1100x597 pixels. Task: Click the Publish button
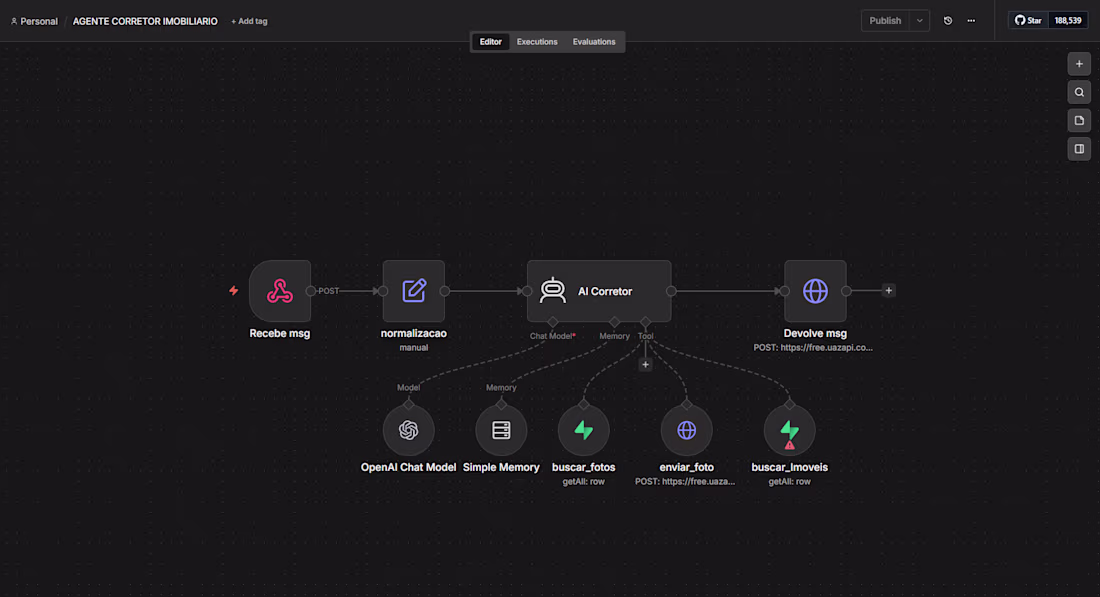click(x=885, y=21)
